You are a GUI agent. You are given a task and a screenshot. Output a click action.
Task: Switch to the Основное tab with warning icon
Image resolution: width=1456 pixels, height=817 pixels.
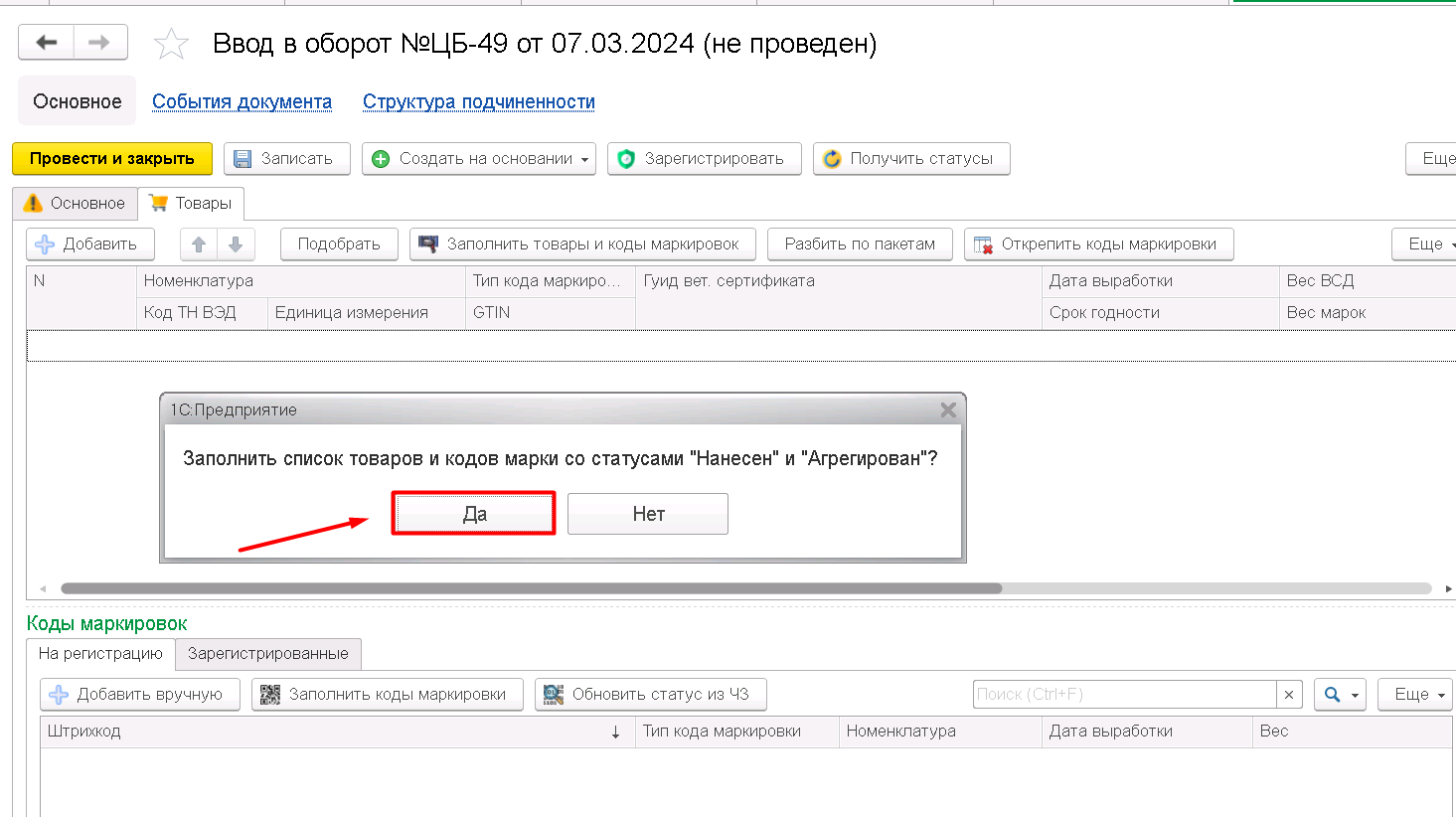[x=76, y=203]
